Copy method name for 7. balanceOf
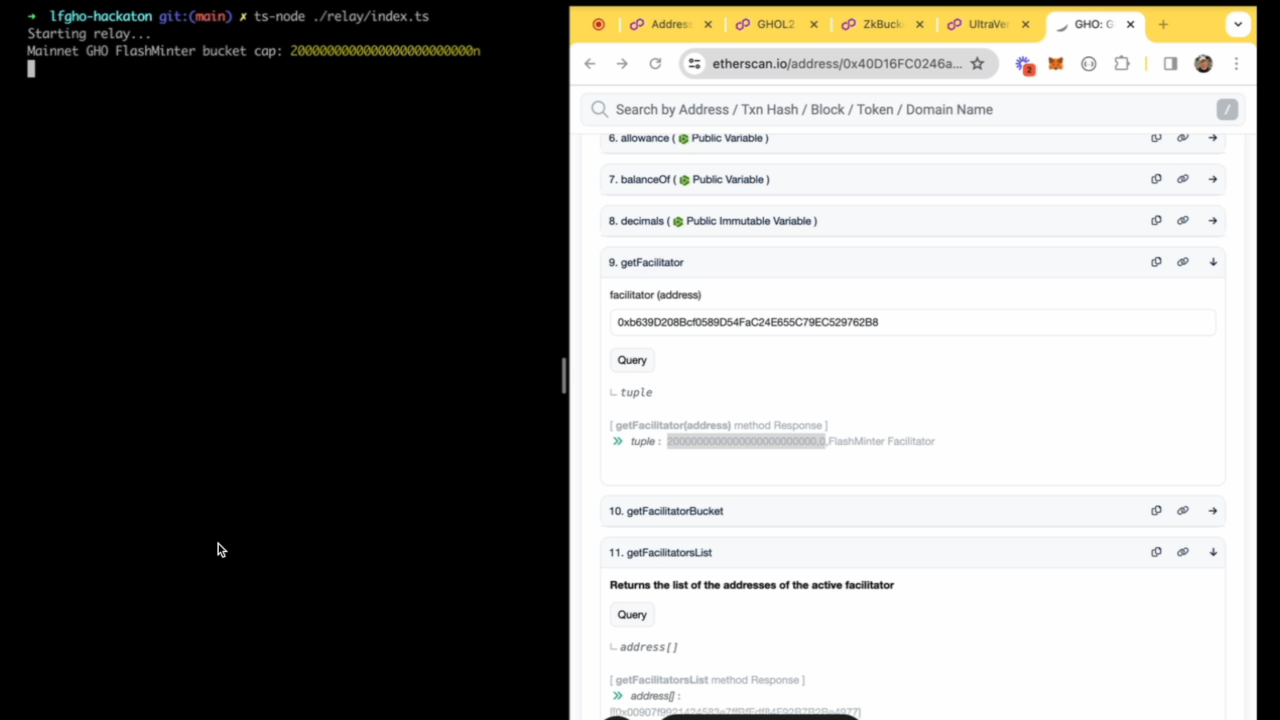This screenshot has width=1280, height=720. [x=1156, y=179]
